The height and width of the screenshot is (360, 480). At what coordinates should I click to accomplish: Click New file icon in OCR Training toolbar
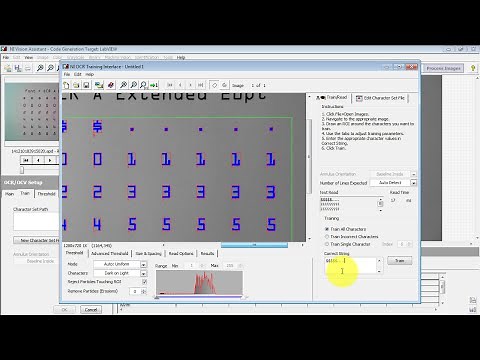pos(66,85)
